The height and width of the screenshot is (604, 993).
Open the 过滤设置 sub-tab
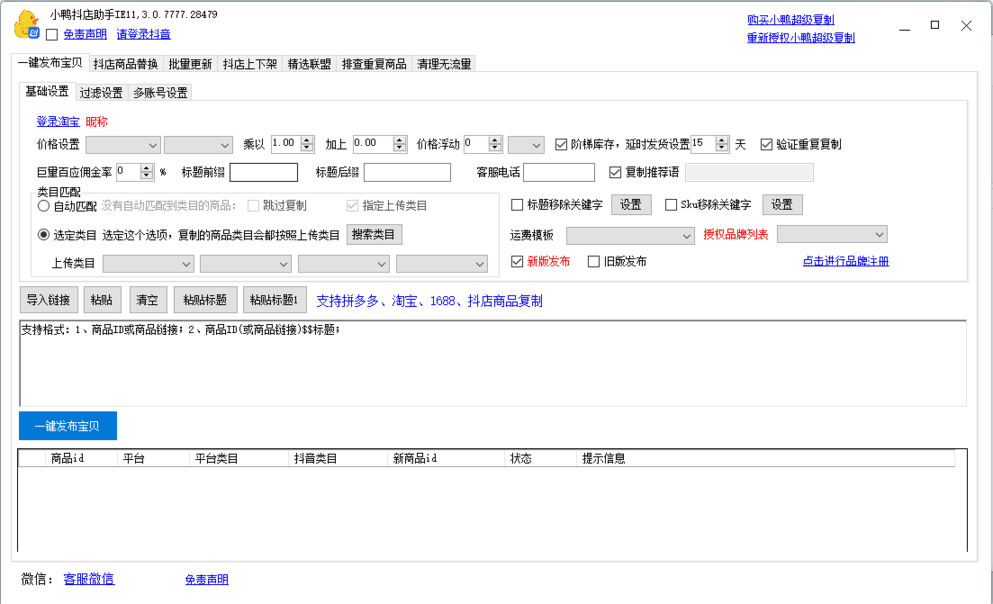click(x=101, y=93)
